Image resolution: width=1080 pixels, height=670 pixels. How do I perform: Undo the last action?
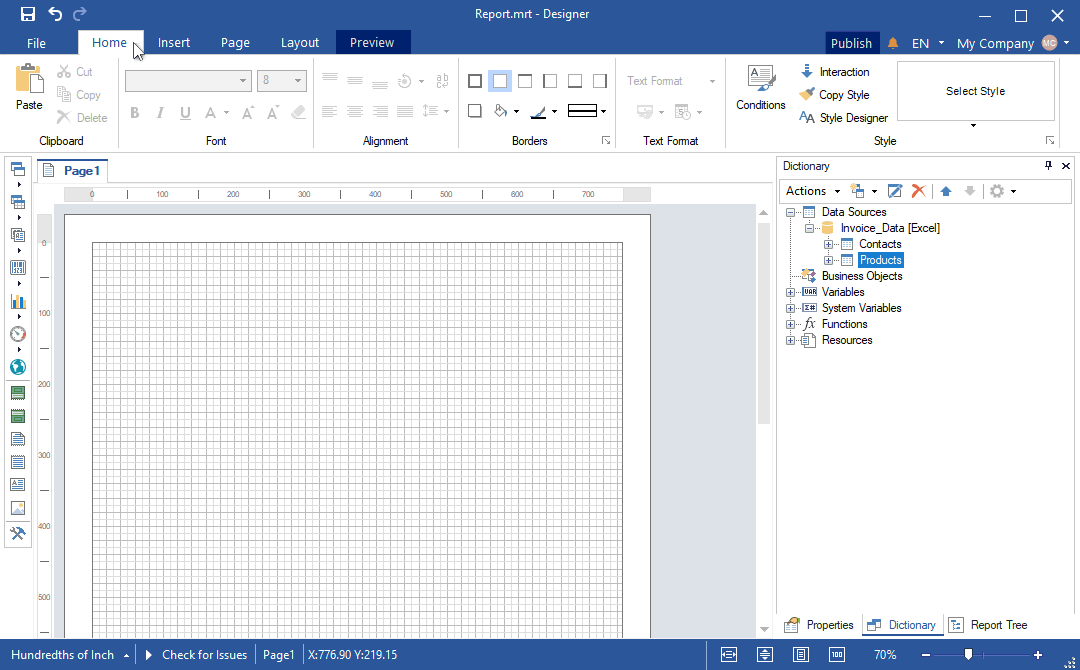(x=55, y=14)
